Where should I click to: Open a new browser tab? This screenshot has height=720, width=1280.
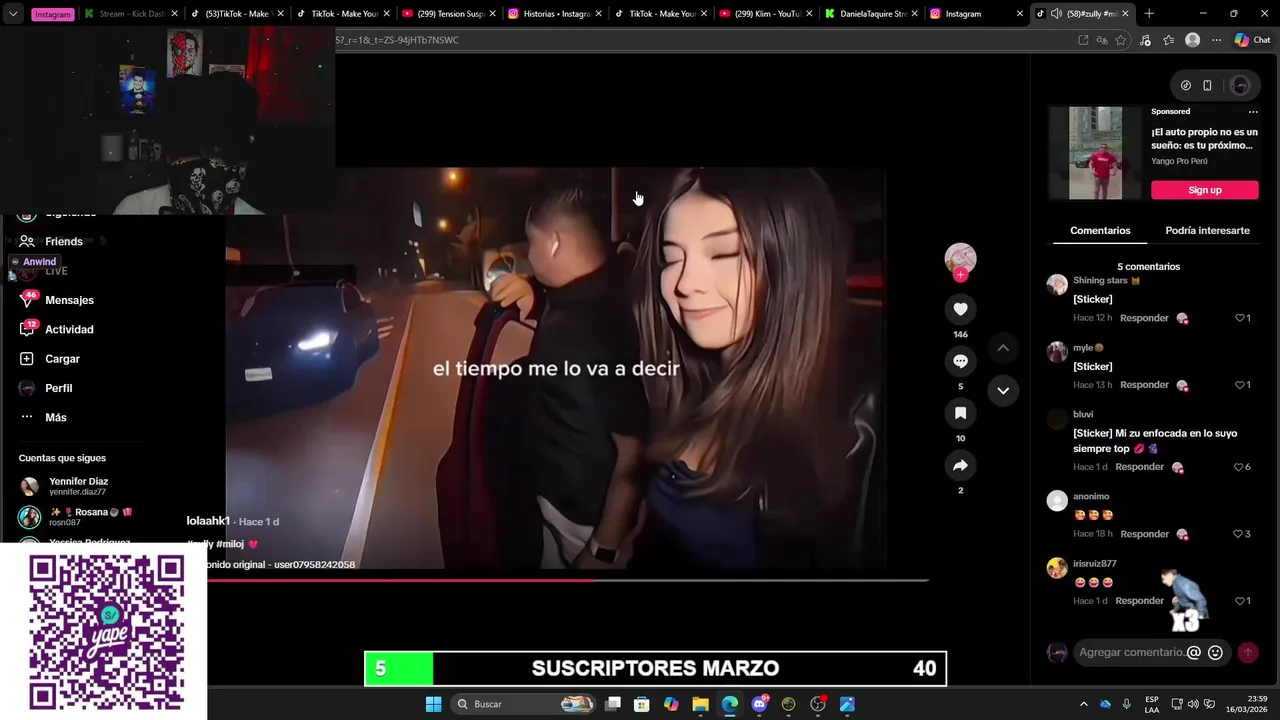tap(1149, 14)
